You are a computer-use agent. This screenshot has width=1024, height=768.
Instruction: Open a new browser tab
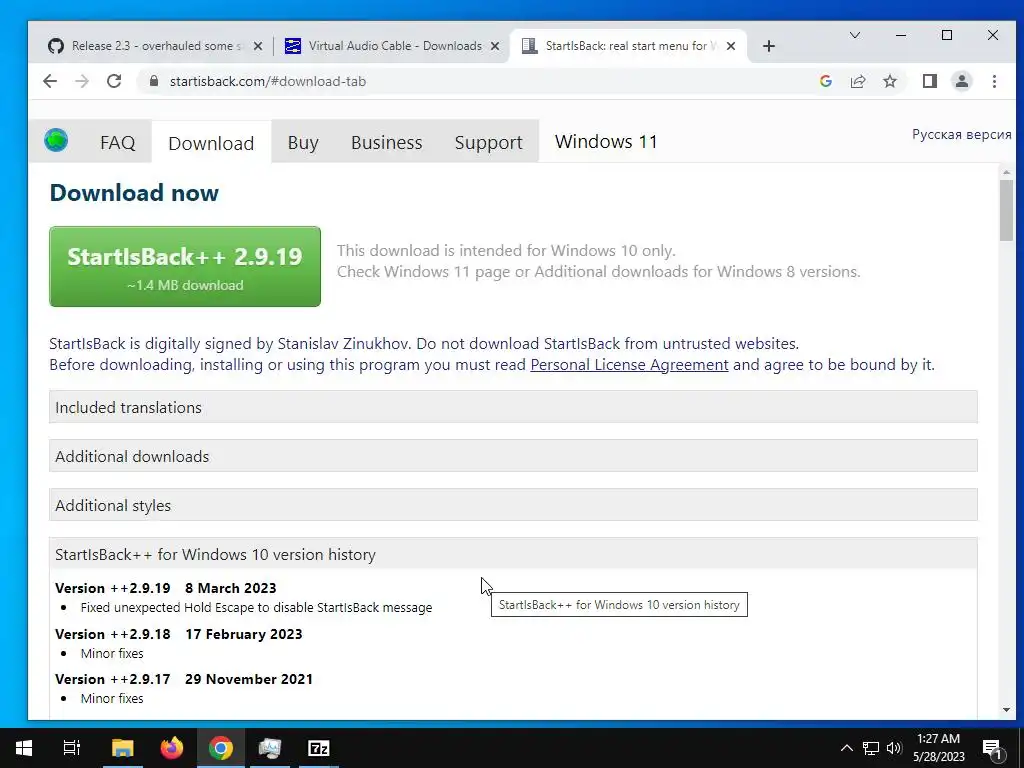(769, 46)
